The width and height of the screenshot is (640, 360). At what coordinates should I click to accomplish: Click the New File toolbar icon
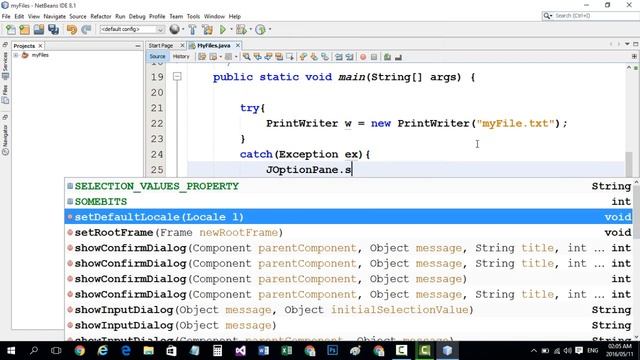tap(11, 29)
